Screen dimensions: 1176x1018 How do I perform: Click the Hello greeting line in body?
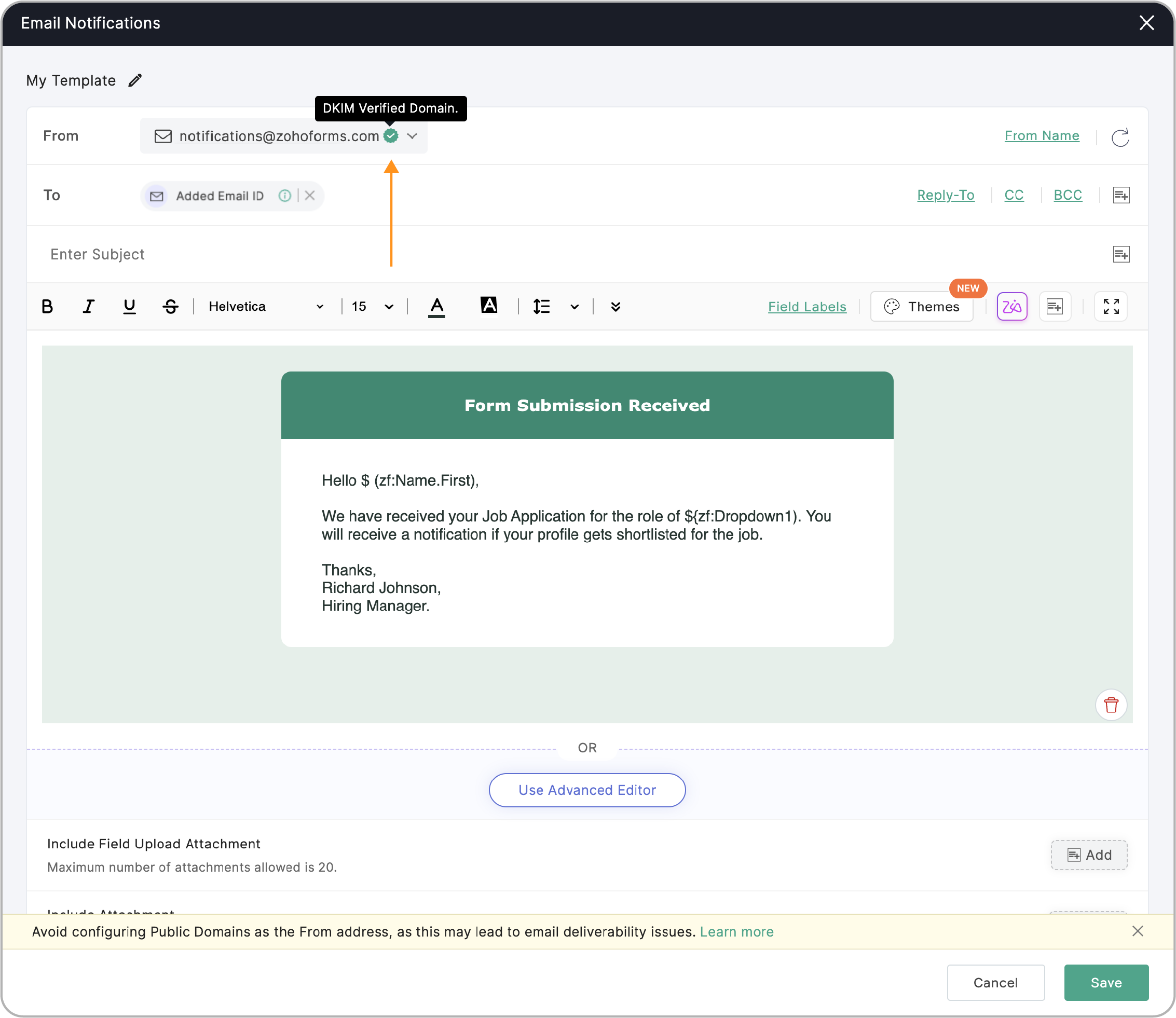point(400,480)
